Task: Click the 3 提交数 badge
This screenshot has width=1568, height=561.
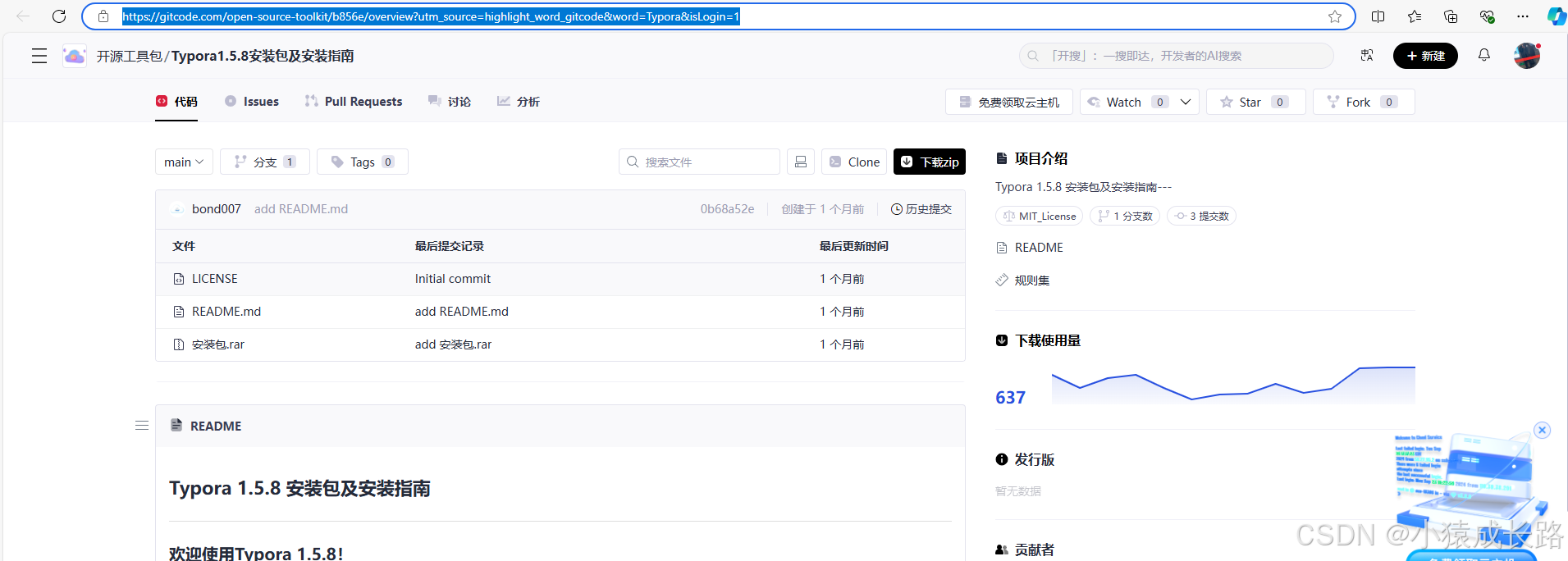Action: 1201,216
